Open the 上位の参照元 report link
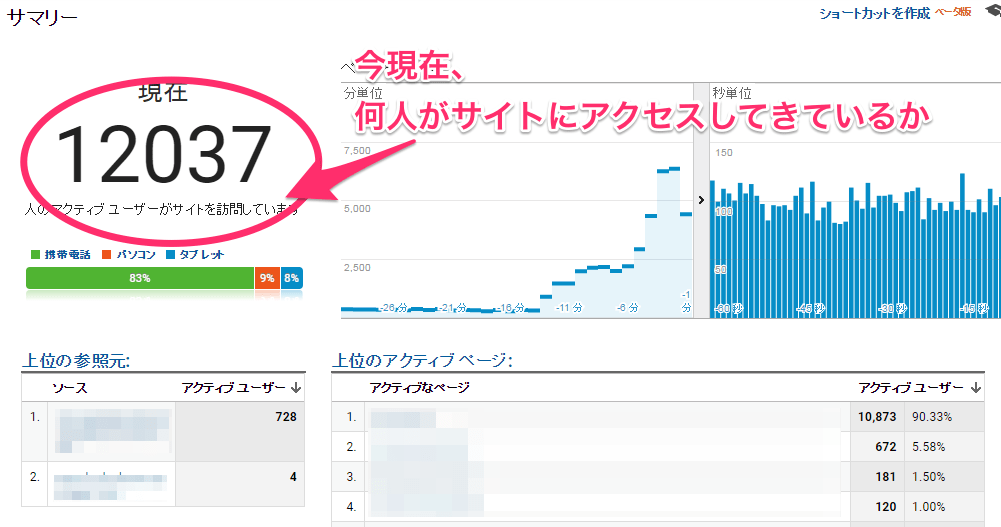The image size is (1001, 527). pyautogui.click(x=76, y=360)
